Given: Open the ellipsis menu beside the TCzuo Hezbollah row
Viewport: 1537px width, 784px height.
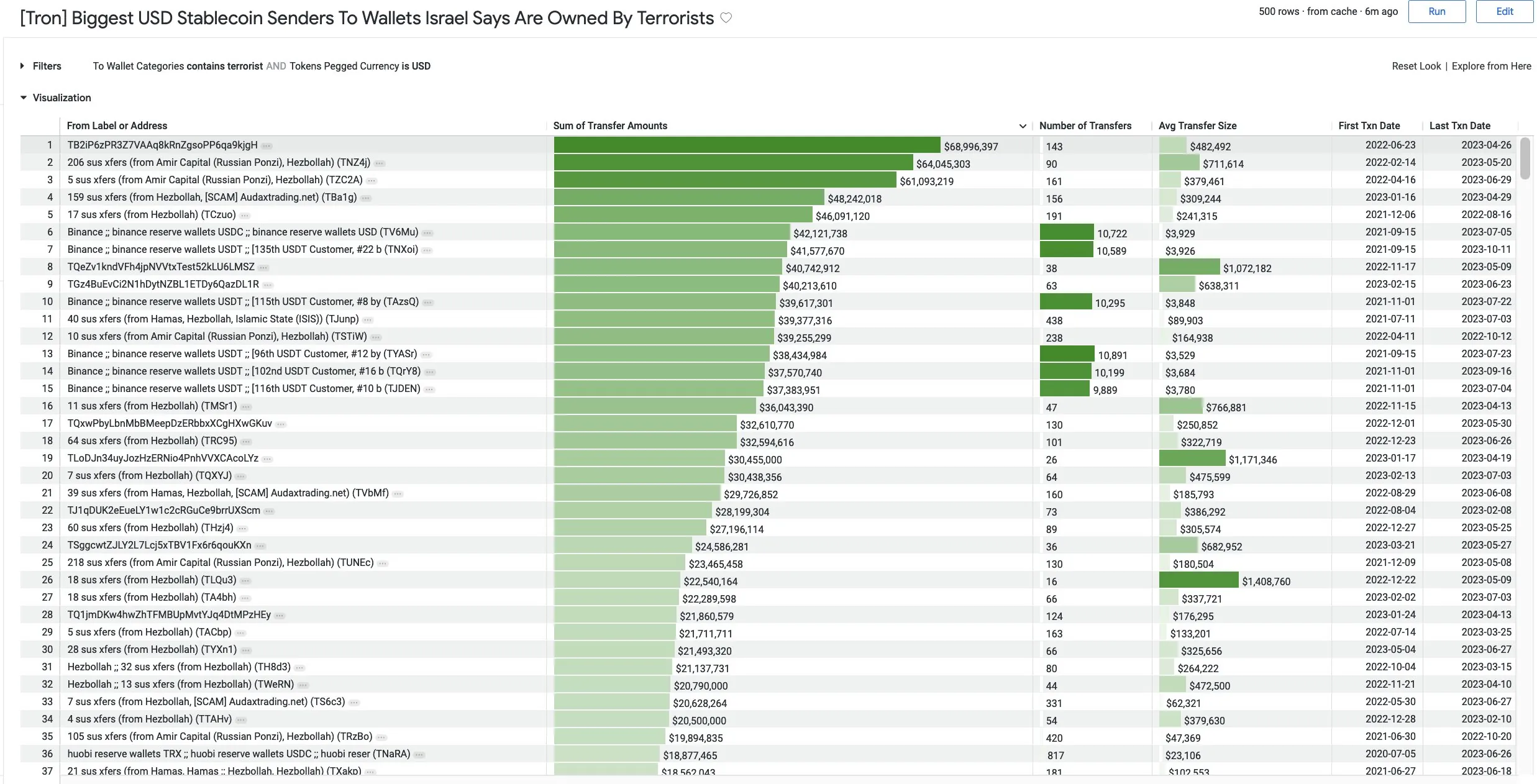Looking at the screenshot, I should (x=245, y=216).
